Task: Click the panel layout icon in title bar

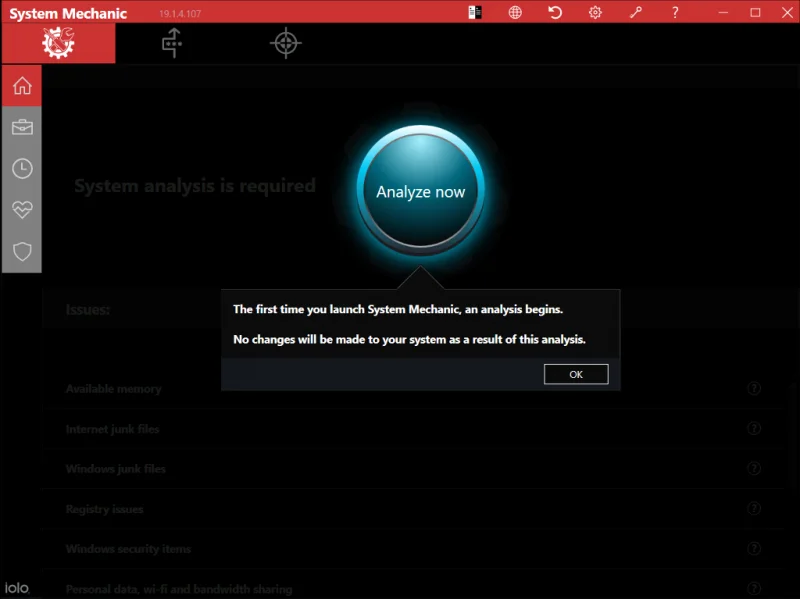Action: [x=475, y=12]
